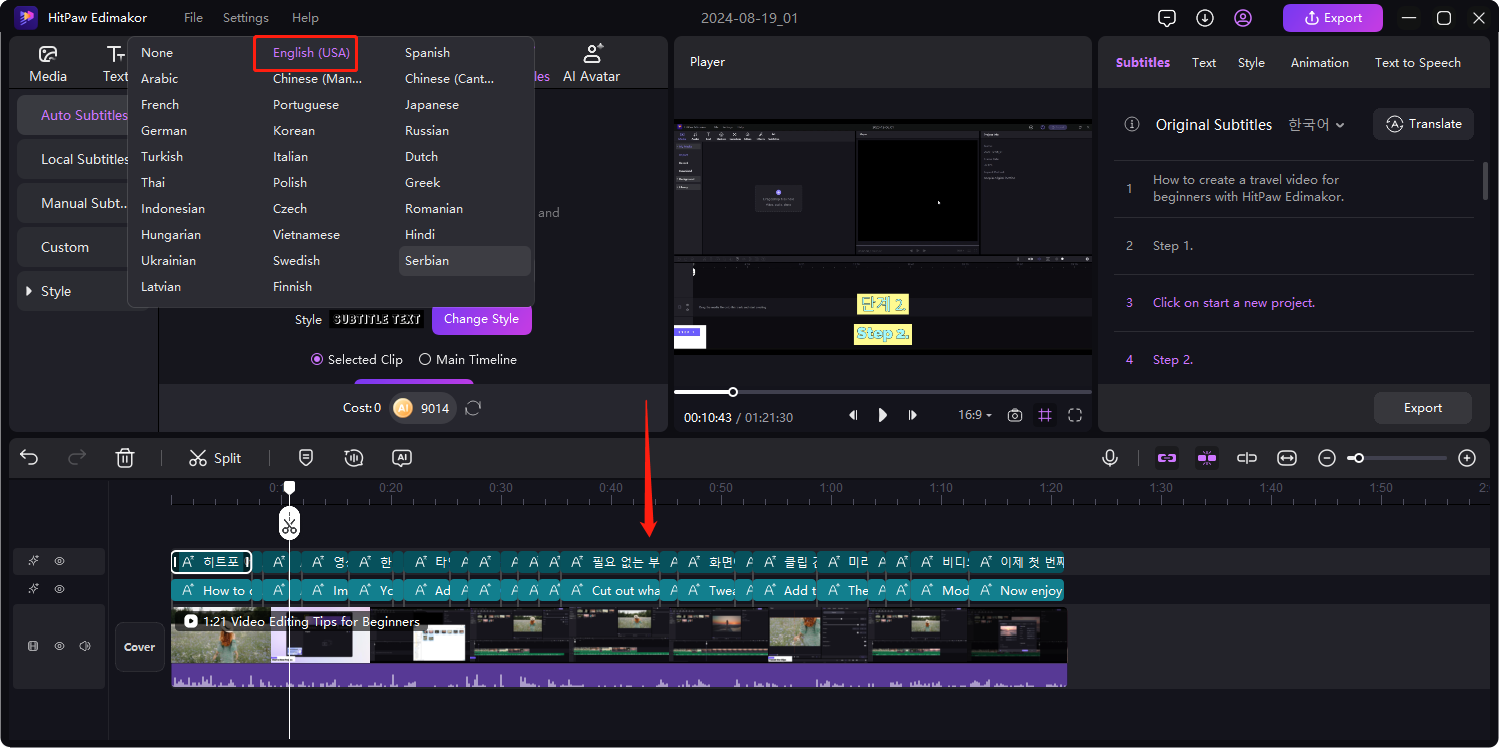Step back one frame in player
This screenshot has height=748, width=1499.
point(853,415)
